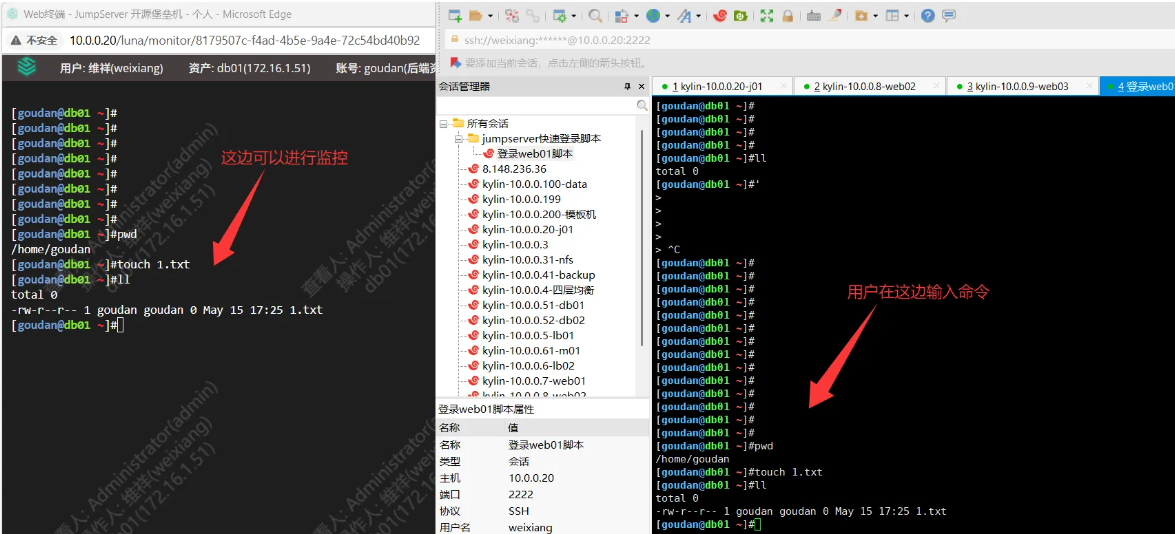Screen dimensions: 1175x534
Task: Switch to tab 4 登录web0
Action: (1139, 86)
